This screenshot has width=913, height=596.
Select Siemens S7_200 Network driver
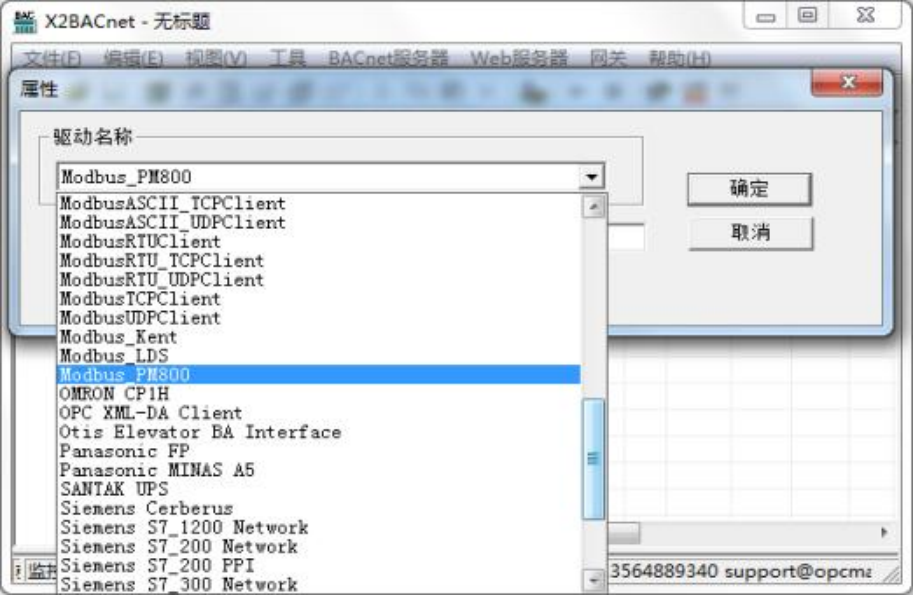click(319, 546)
